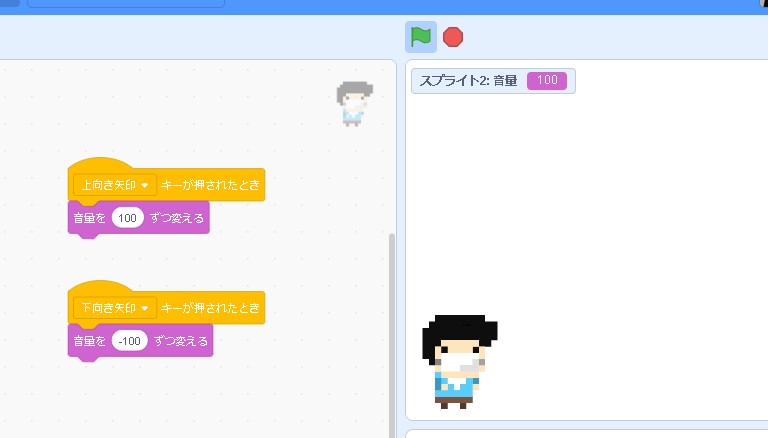768x438 pixels.
Task: Click the -100 value in volume block
Action: coord(129,341)
